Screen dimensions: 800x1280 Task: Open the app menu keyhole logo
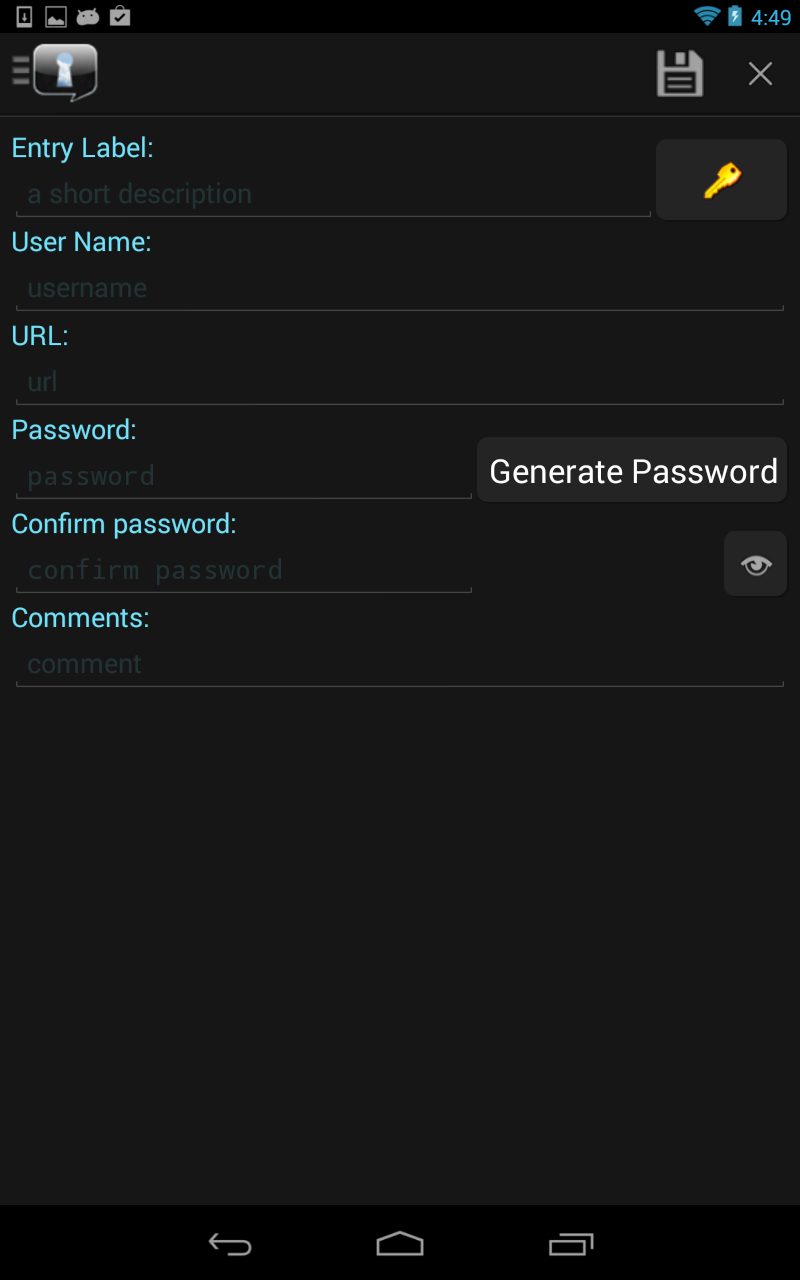(55, 73)
